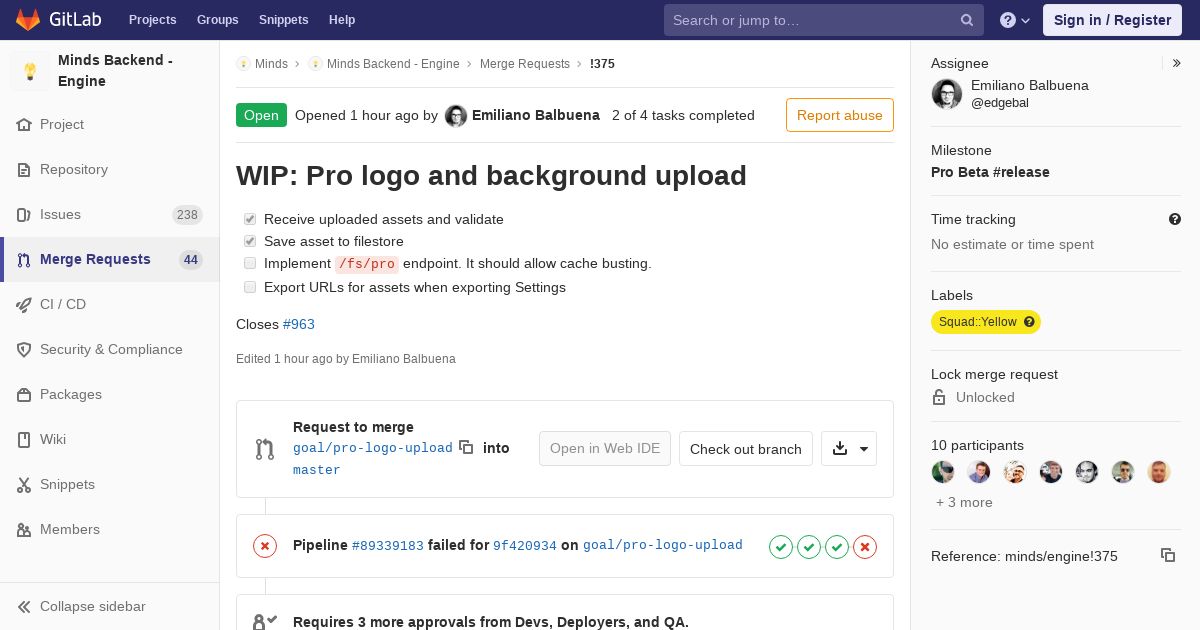This screenshot has height=630, width=1200.
Task: Go to Snippets in the top navigation
Action: (x=284, y=20)
